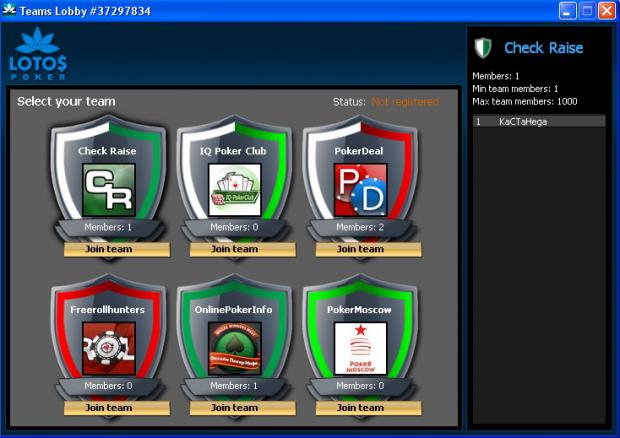This screenshot has height=438, width=620.
Task: Join the Check Raise team
Action: pyautogui.click(x=117, y=249)
